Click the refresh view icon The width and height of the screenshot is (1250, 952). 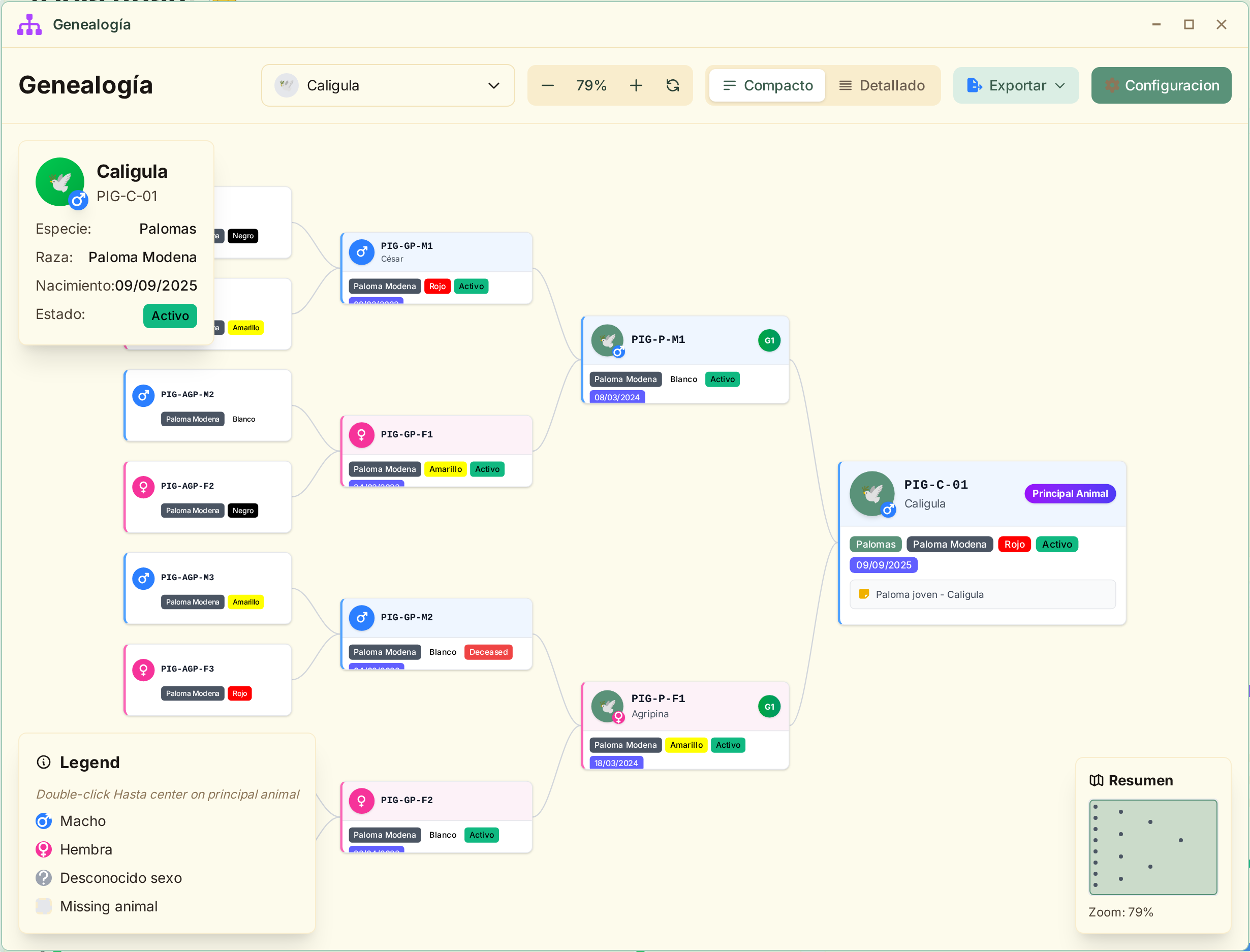tap(673, 85)
